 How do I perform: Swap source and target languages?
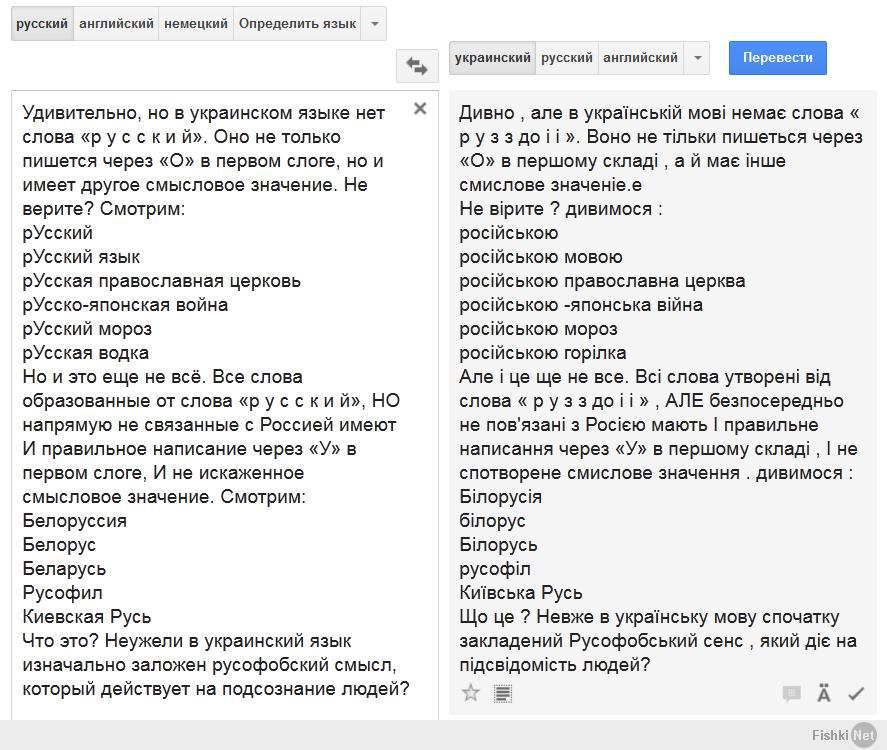pos(417,66)
